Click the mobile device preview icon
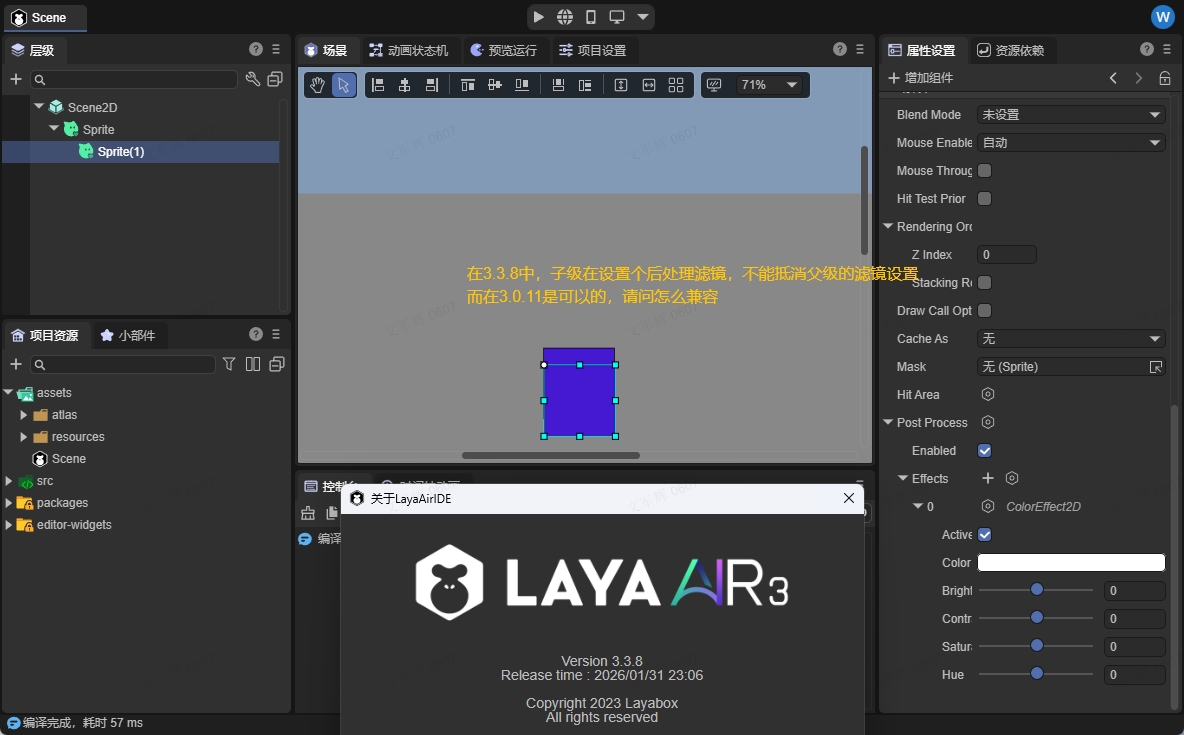 (x=591, y=17)
